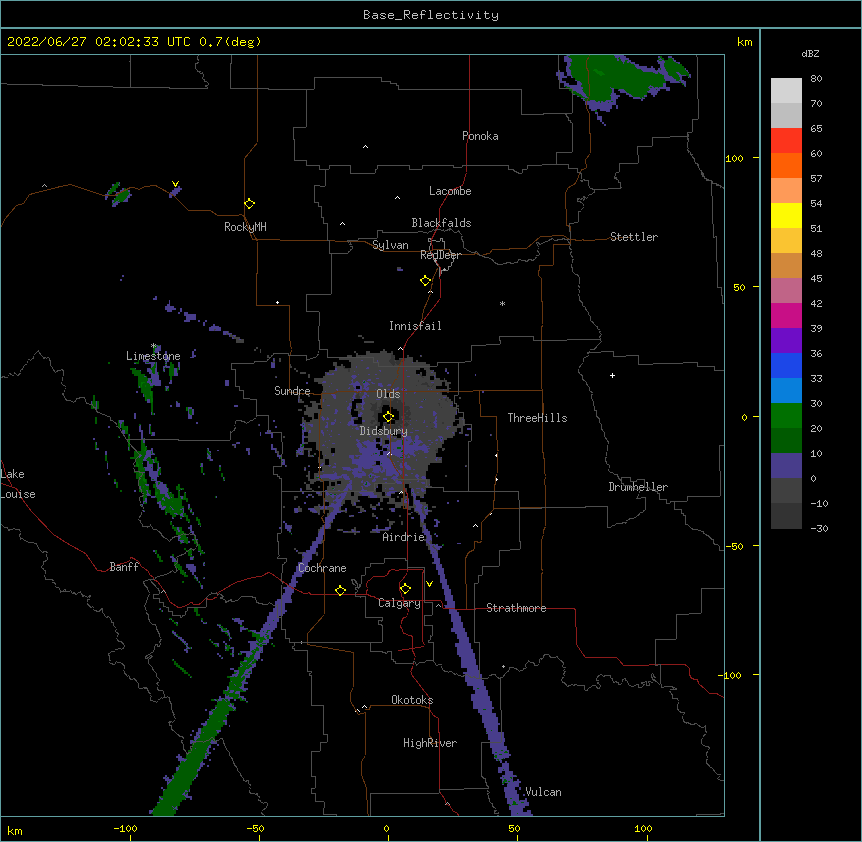This screenshot has width=862, height=842.
Task: Click the Airdrie label
Action: tap(404, 537)
